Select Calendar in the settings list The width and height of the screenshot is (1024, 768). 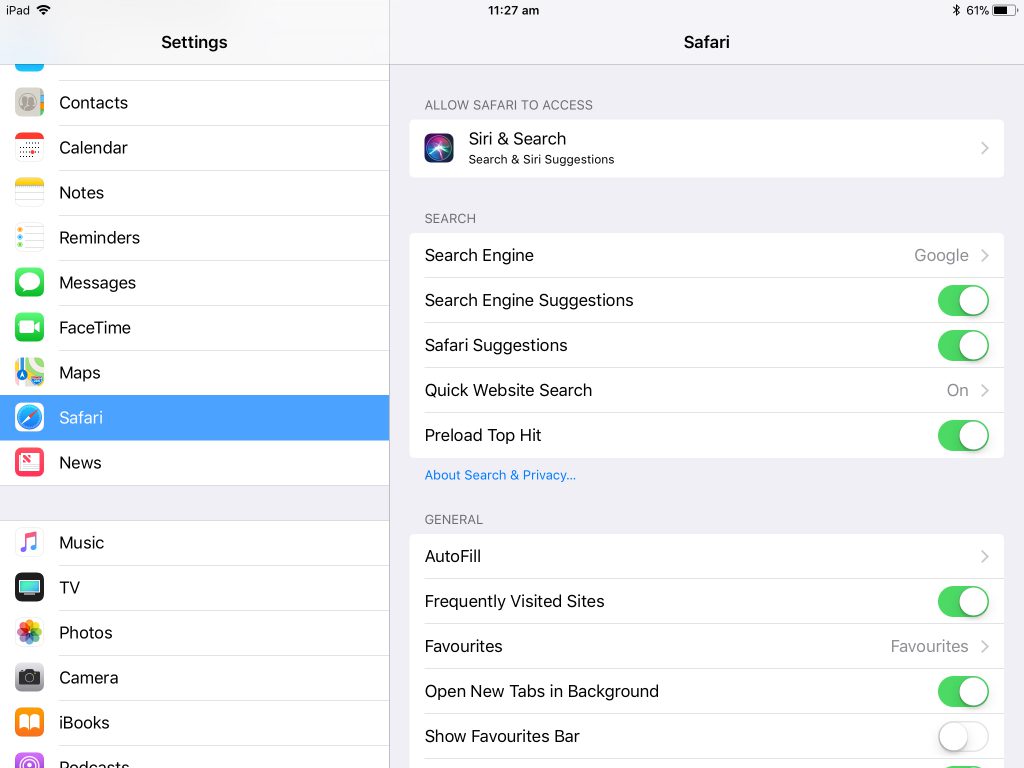[195, 148]
